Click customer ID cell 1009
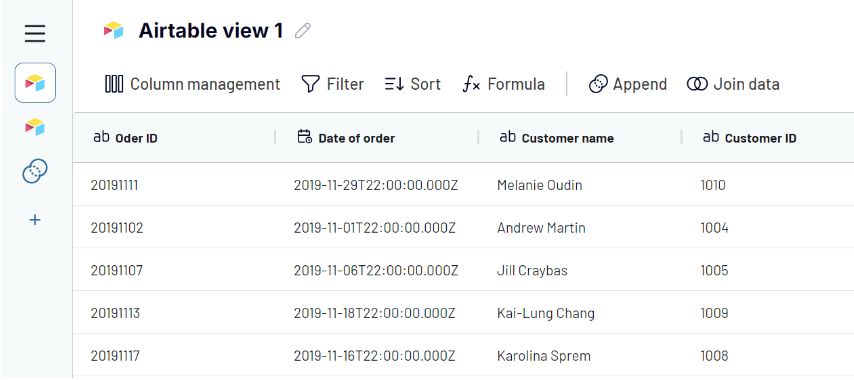 coord(715,313)
